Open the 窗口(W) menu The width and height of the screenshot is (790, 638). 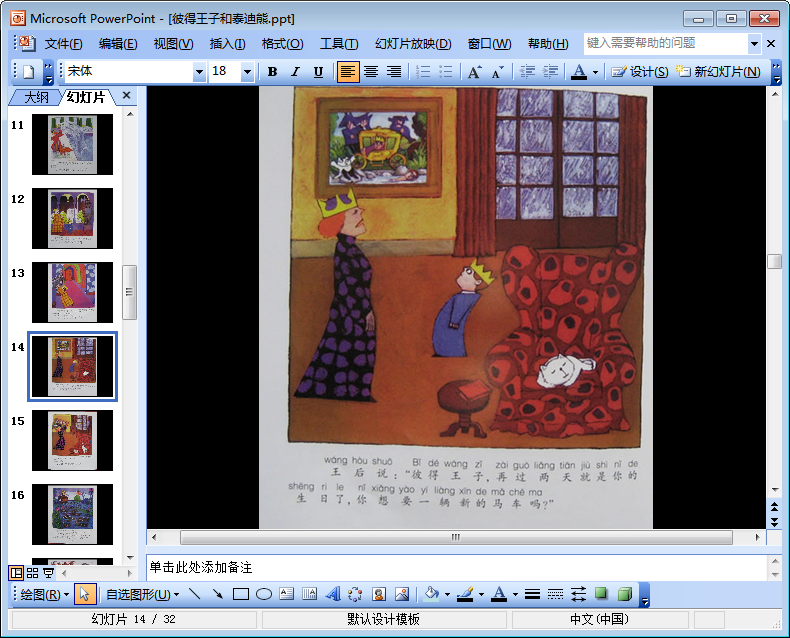(x=489, y=44)
